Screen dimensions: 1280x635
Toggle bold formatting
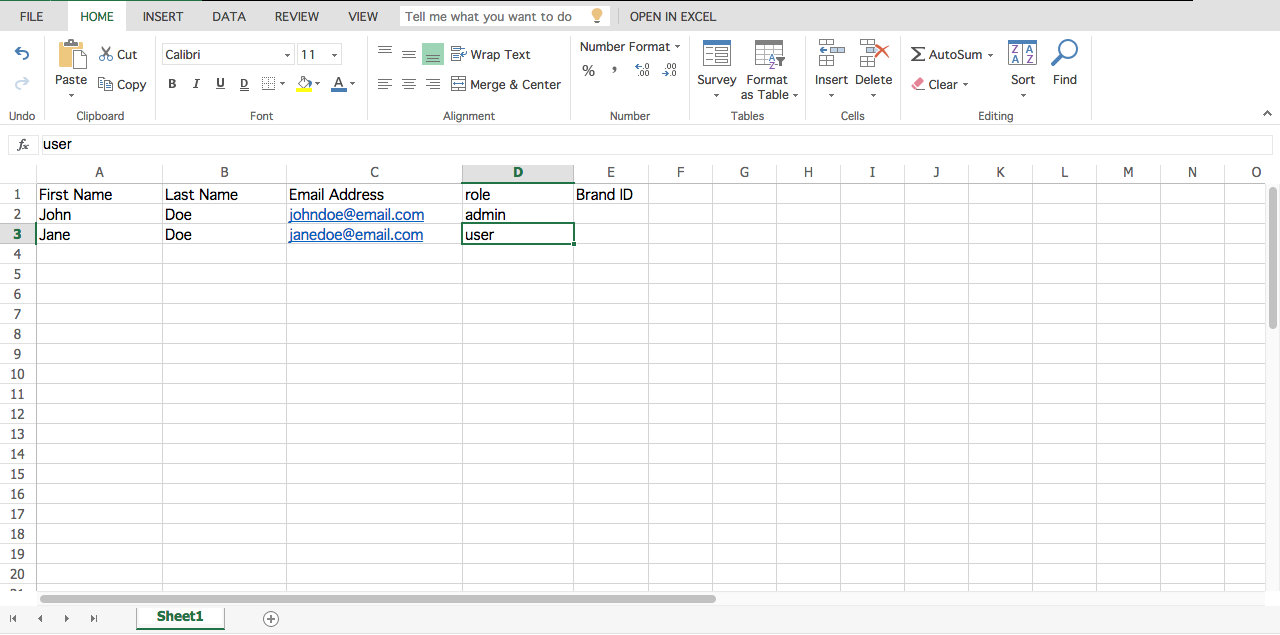172,84
